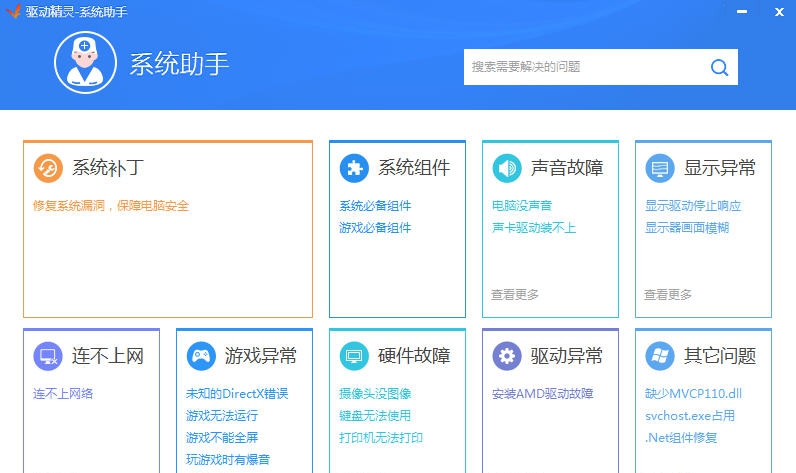This screenshot has width=796, height=473.
Task: Click the 显示异常 monitor icon
Action: 660,168
